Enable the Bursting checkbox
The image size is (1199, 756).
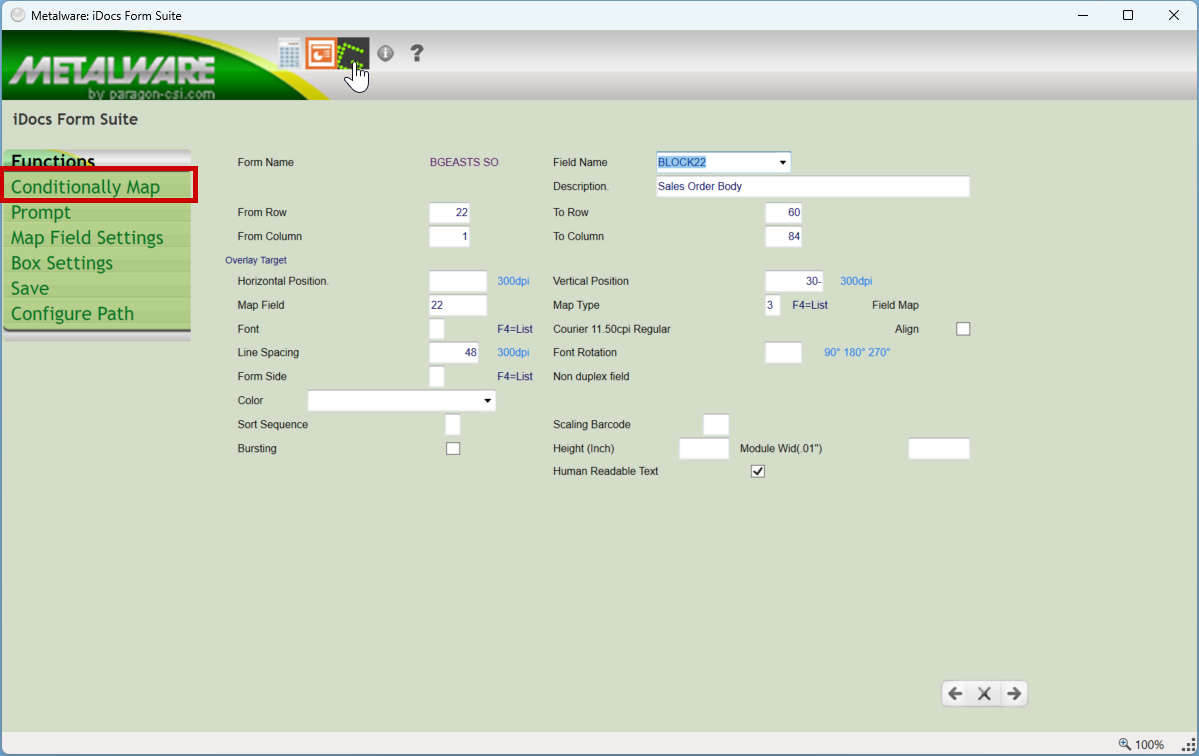tap(453, 449)
